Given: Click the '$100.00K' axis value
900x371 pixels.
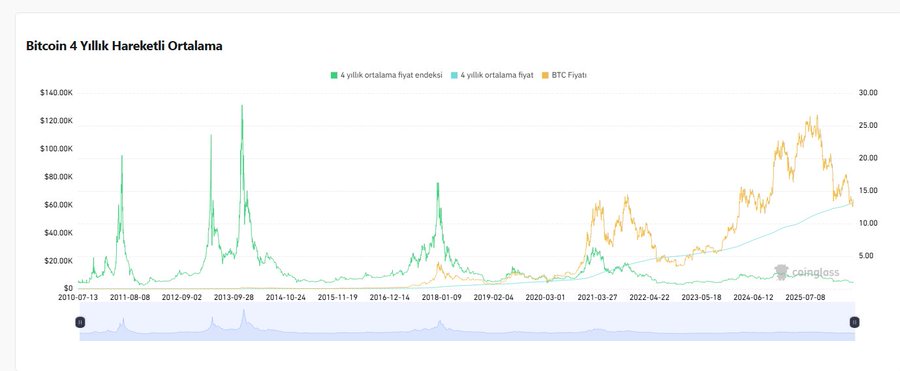Looking at the screenshot, I should [x=56, y=149].
